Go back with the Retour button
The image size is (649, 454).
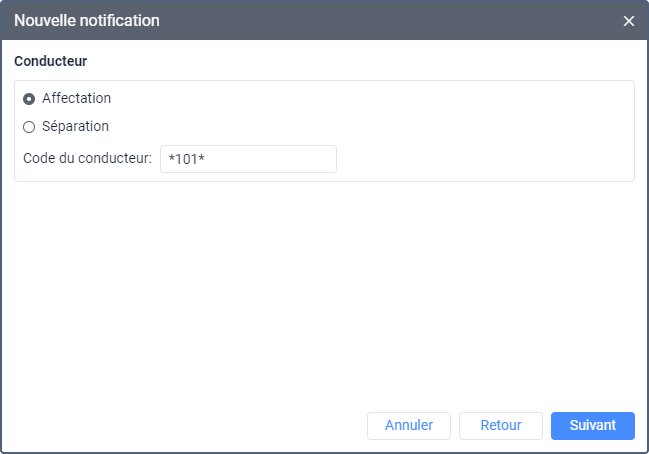500,426
